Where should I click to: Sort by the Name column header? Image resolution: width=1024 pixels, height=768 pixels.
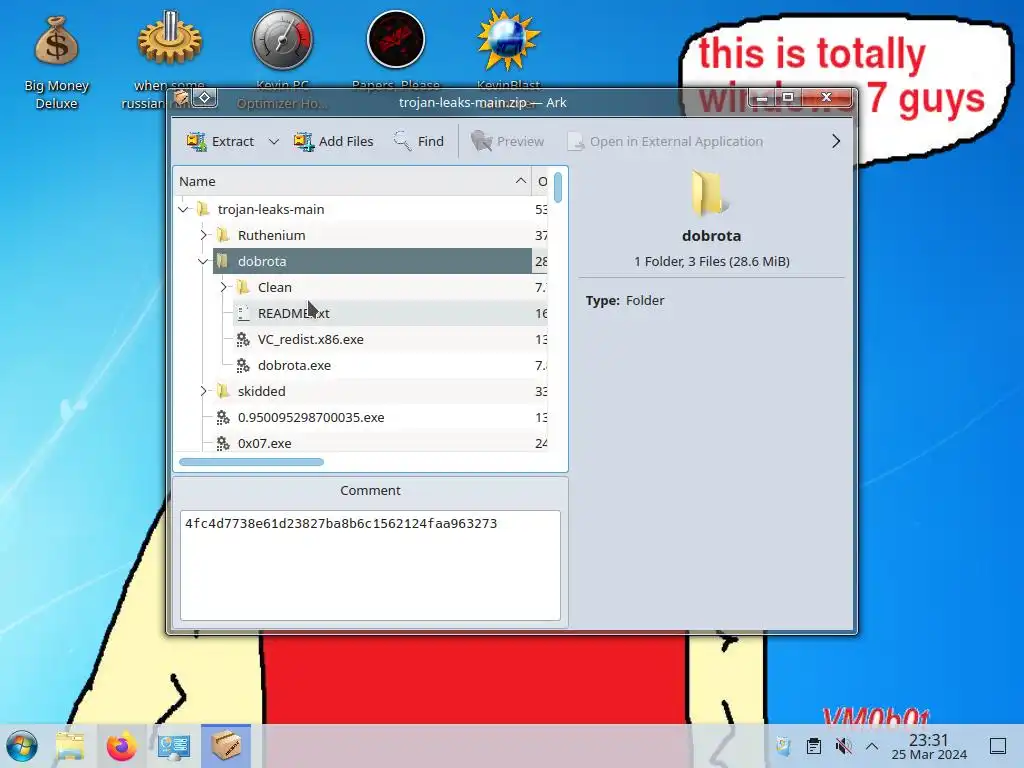353,181
